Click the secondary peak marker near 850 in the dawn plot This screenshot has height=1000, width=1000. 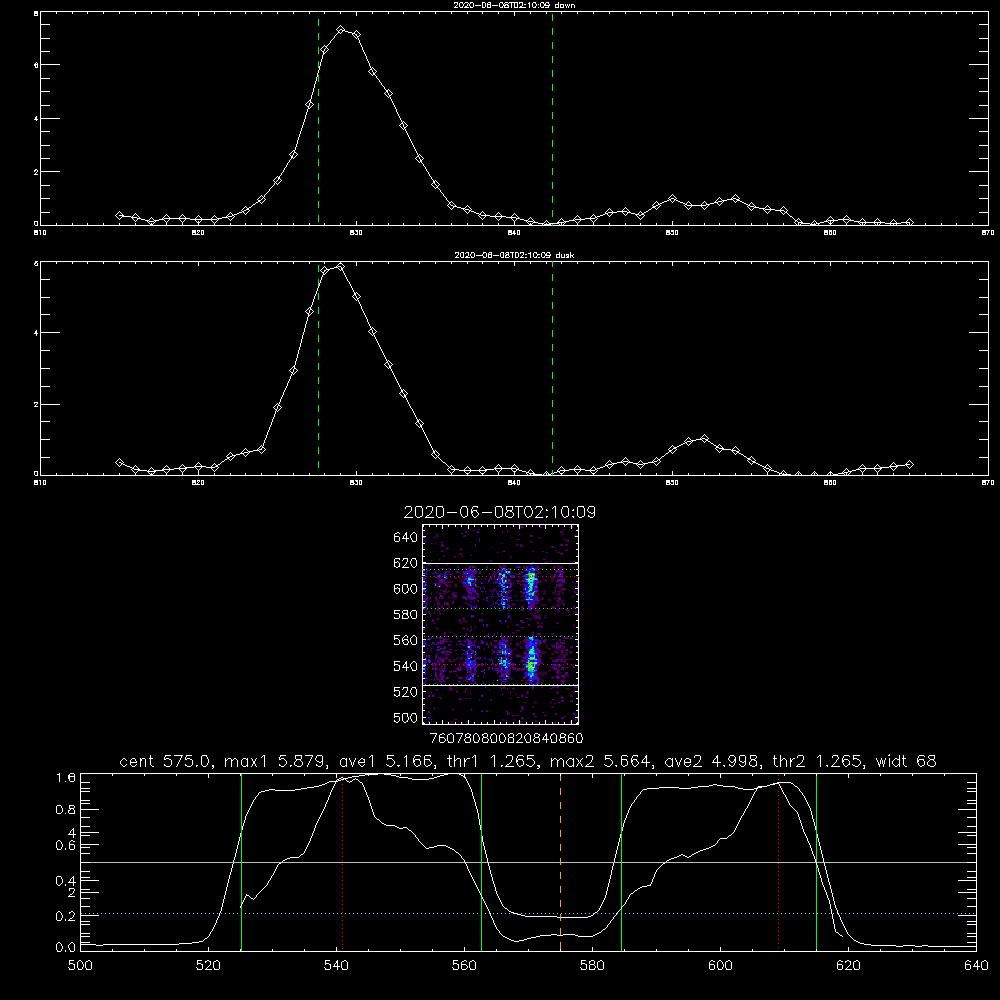(x=672, y=199)
